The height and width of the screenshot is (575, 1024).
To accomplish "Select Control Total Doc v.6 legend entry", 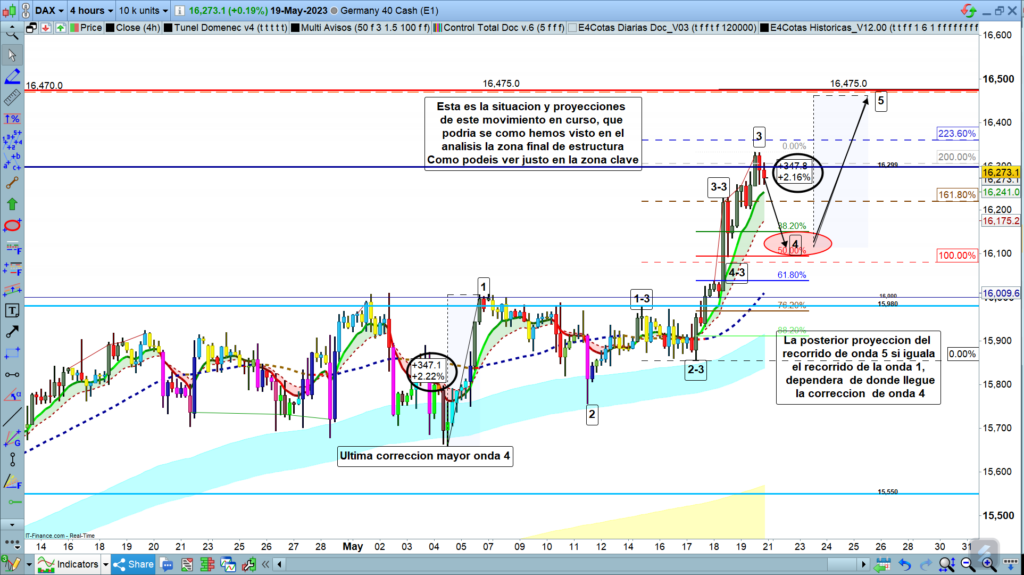I will 502,28.
